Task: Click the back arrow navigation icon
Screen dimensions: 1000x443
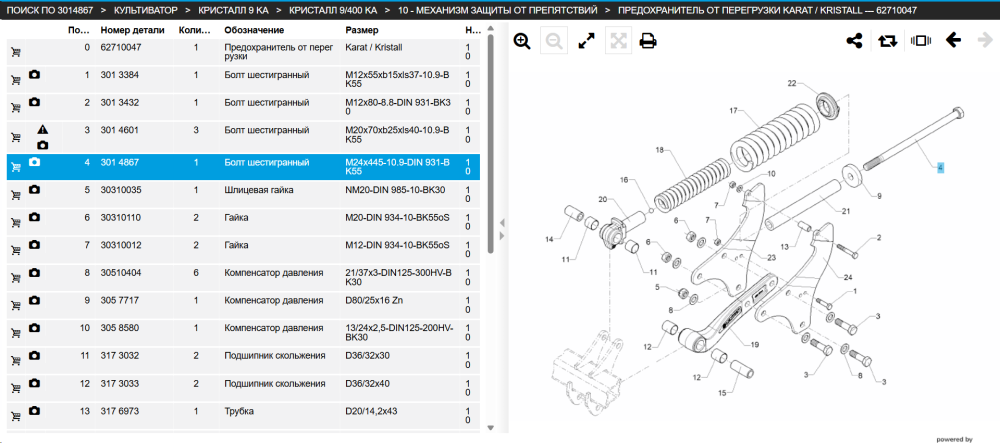Action: (x=953, y=41)
